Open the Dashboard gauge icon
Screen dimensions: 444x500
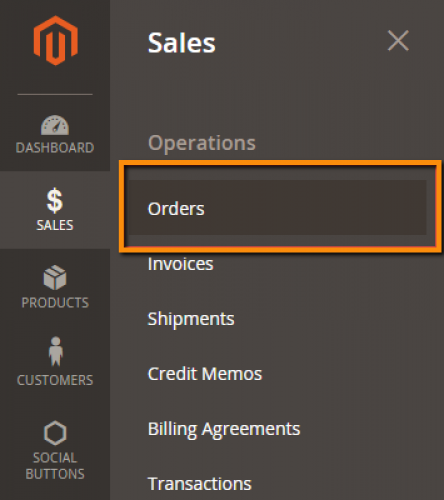55,125
